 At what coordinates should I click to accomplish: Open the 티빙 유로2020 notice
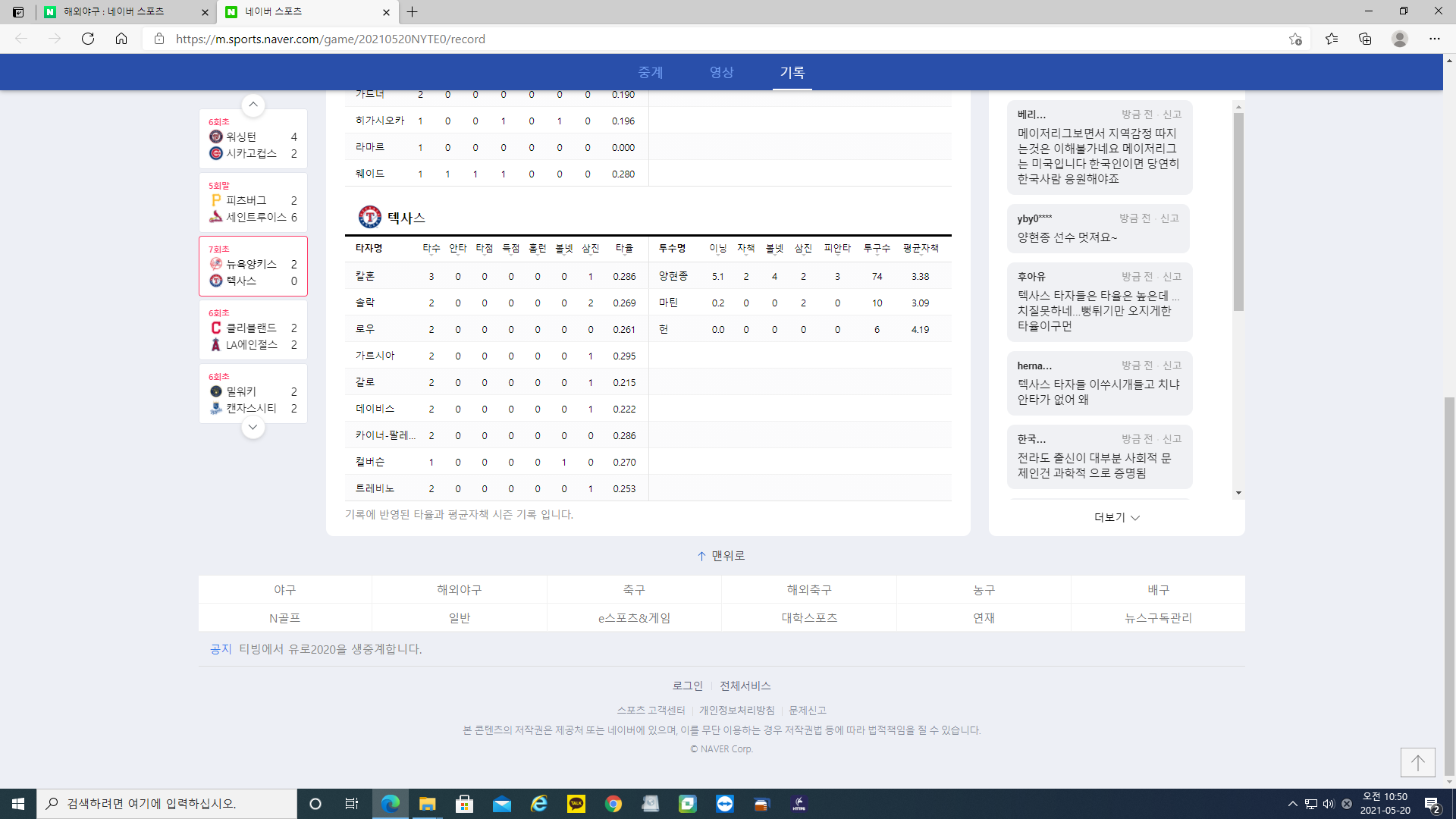pyautogui.click(x=330, y=649)
